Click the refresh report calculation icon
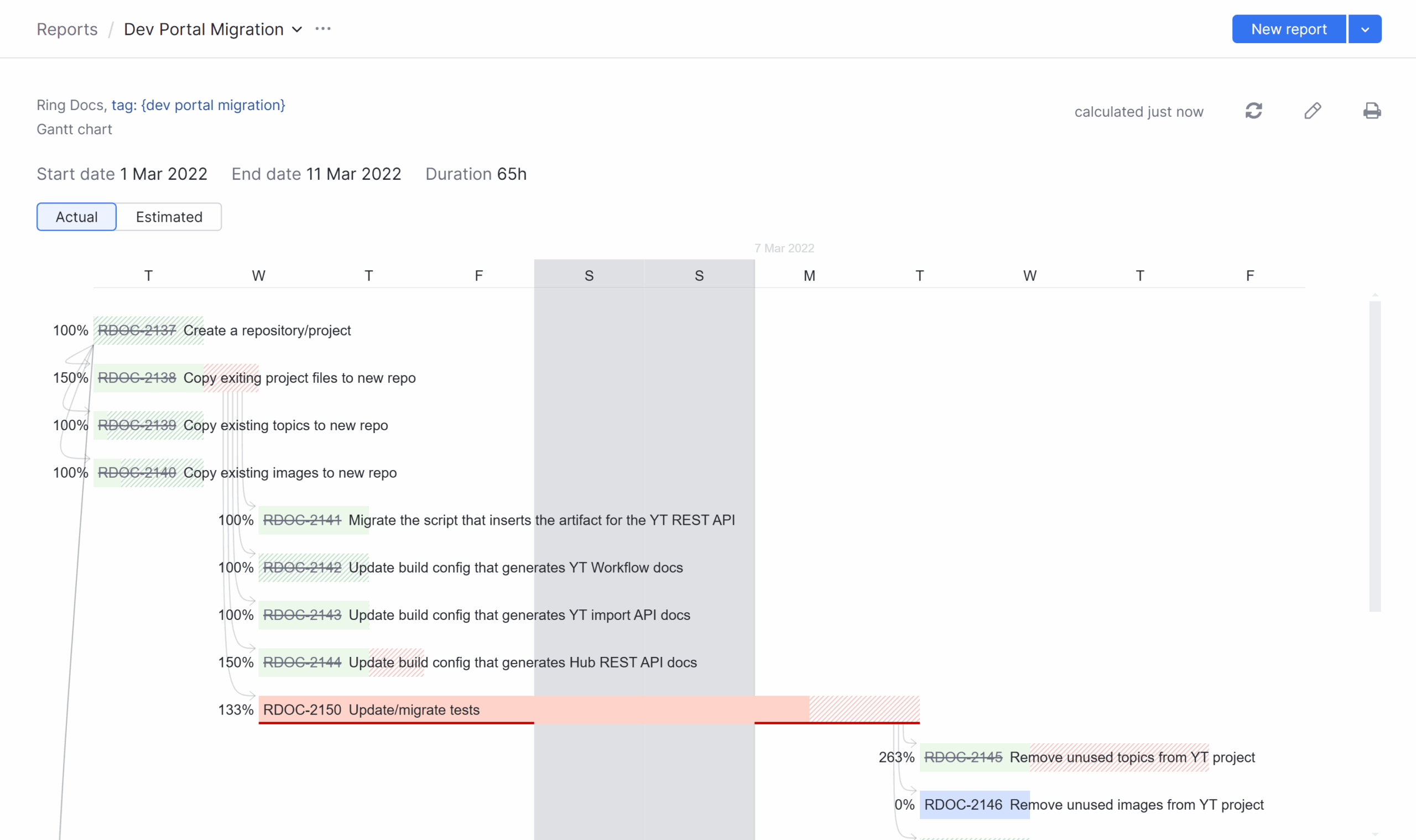This screenshot has width=1416, height=840. click(x=1253, y=111)
